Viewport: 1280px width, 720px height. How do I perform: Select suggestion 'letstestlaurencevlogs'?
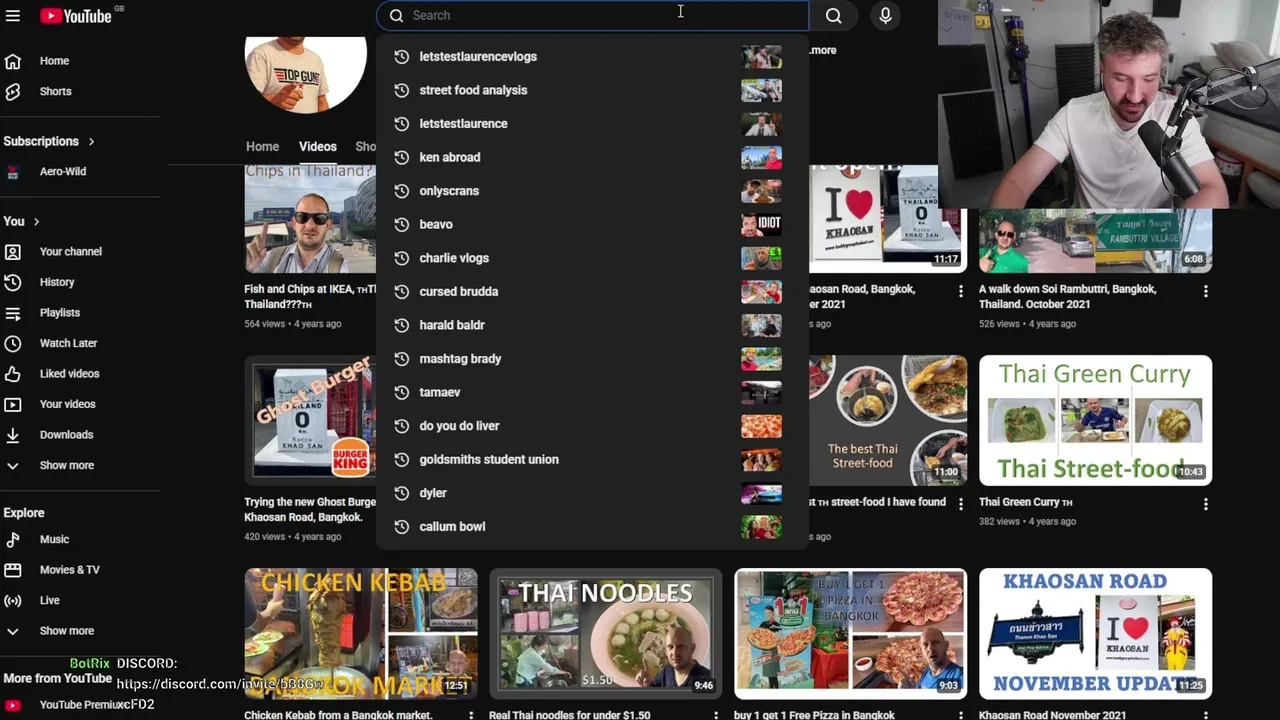(592, 57)
